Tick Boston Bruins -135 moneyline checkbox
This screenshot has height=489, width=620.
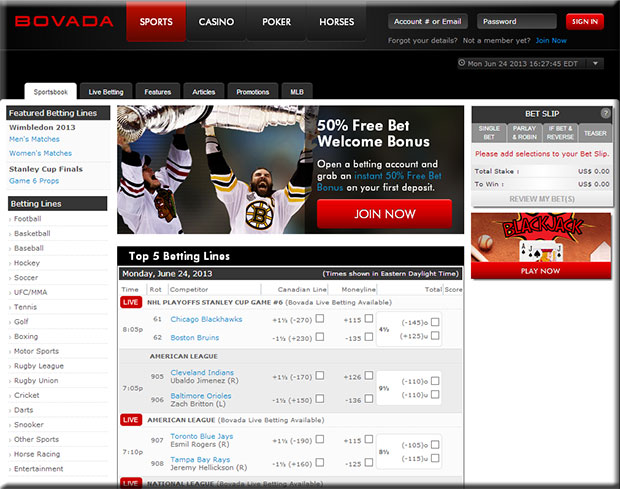tap(369, 337)
